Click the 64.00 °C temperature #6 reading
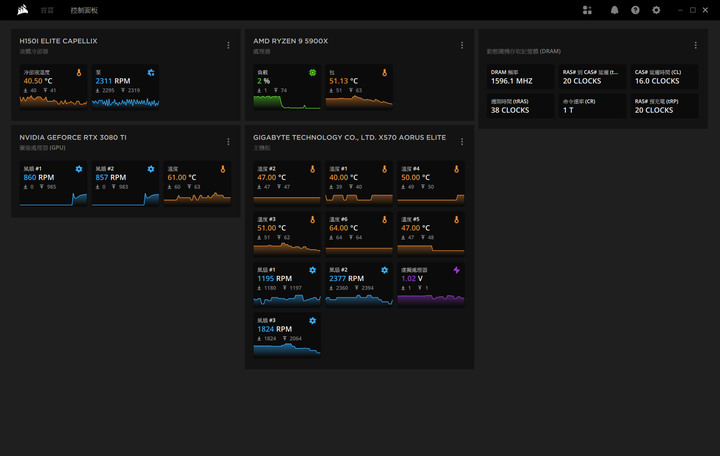The height and width of the screenshot is (456, 720). pyautogui.click(x=343, y=228)
